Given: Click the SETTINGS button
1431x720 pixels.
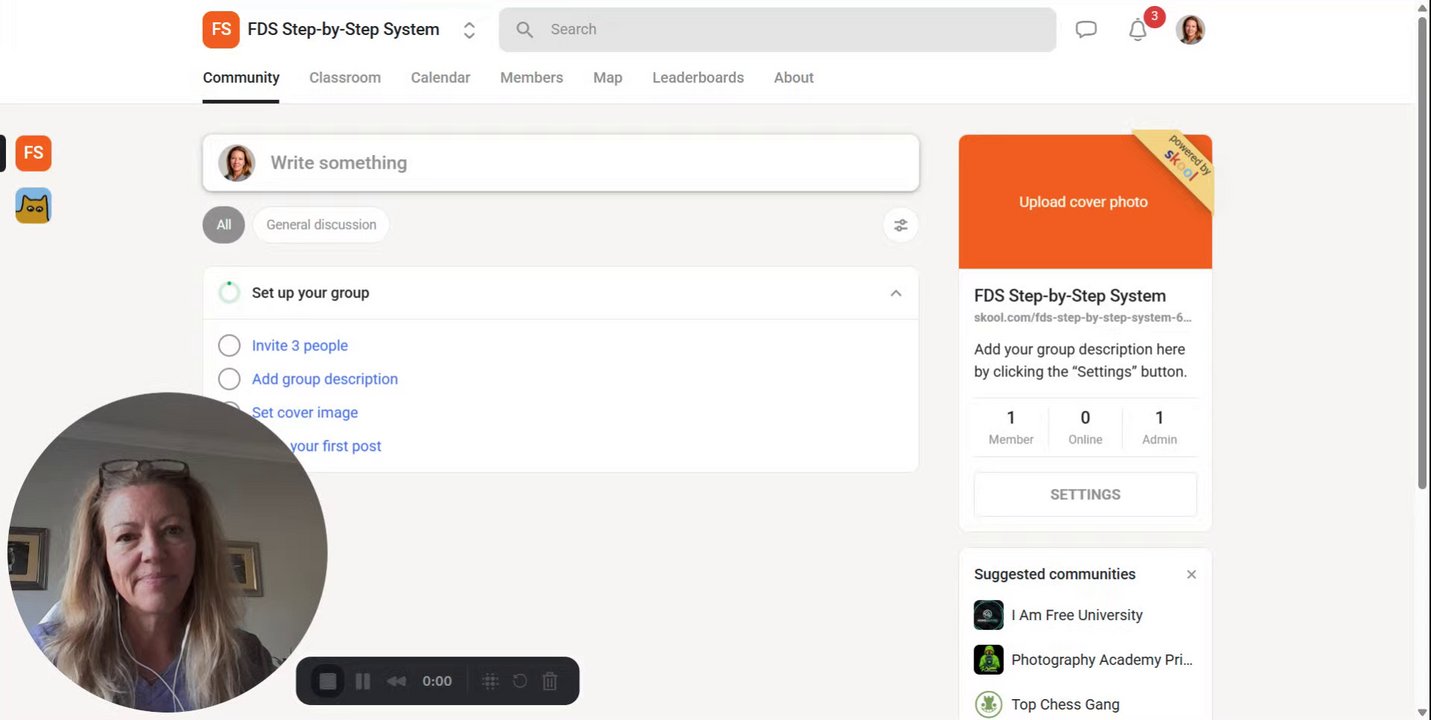Looking at the screenshot, I should coord(1085,494).
